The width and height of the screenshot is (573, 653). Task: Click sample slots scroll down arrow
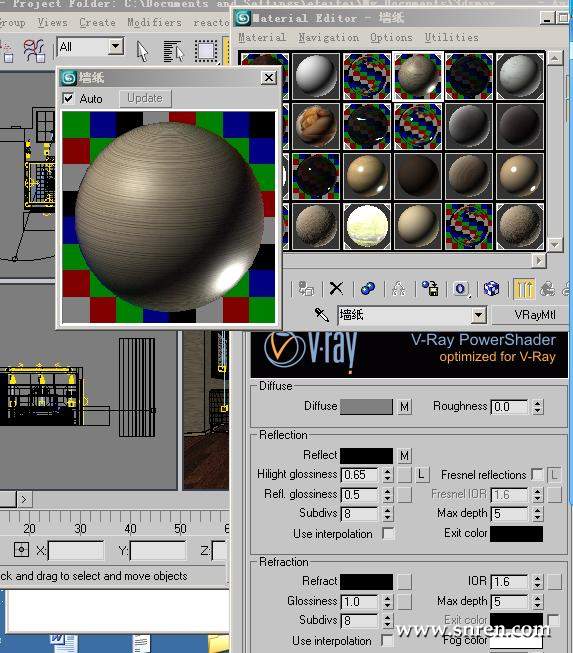[x=554, y=244]
